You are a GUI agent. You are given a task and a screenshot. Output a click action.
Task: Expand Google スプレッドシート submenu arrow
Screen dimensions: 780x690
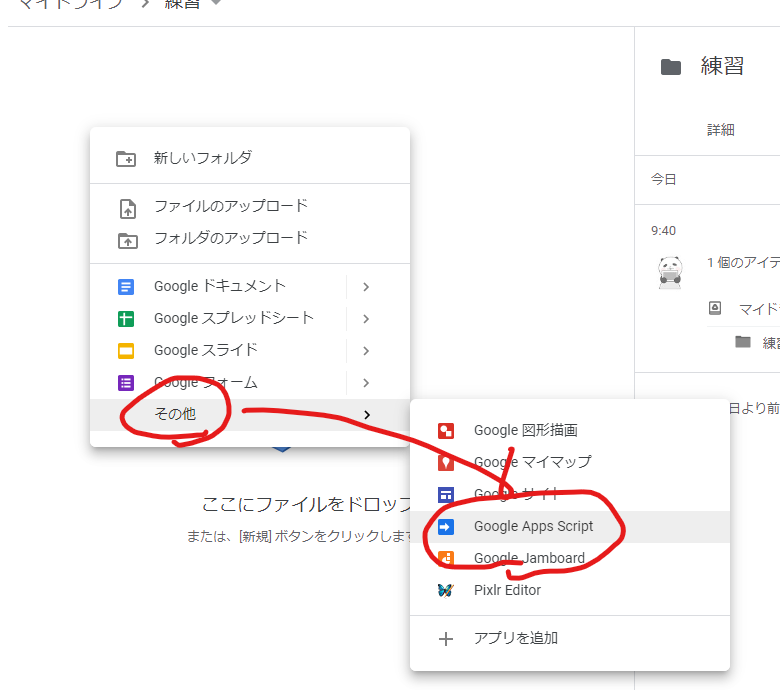[366, 319]
